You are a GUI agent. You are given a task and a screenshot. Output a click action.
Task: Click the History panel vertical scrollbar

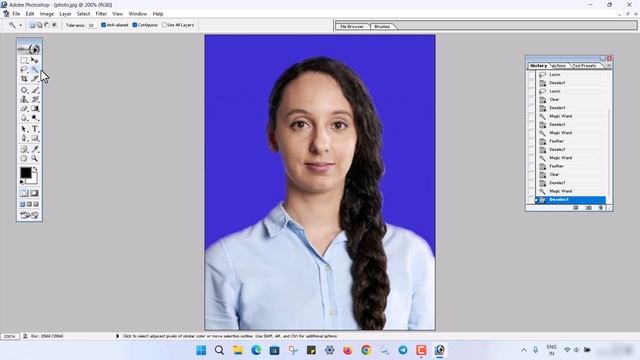click(608, 137)
